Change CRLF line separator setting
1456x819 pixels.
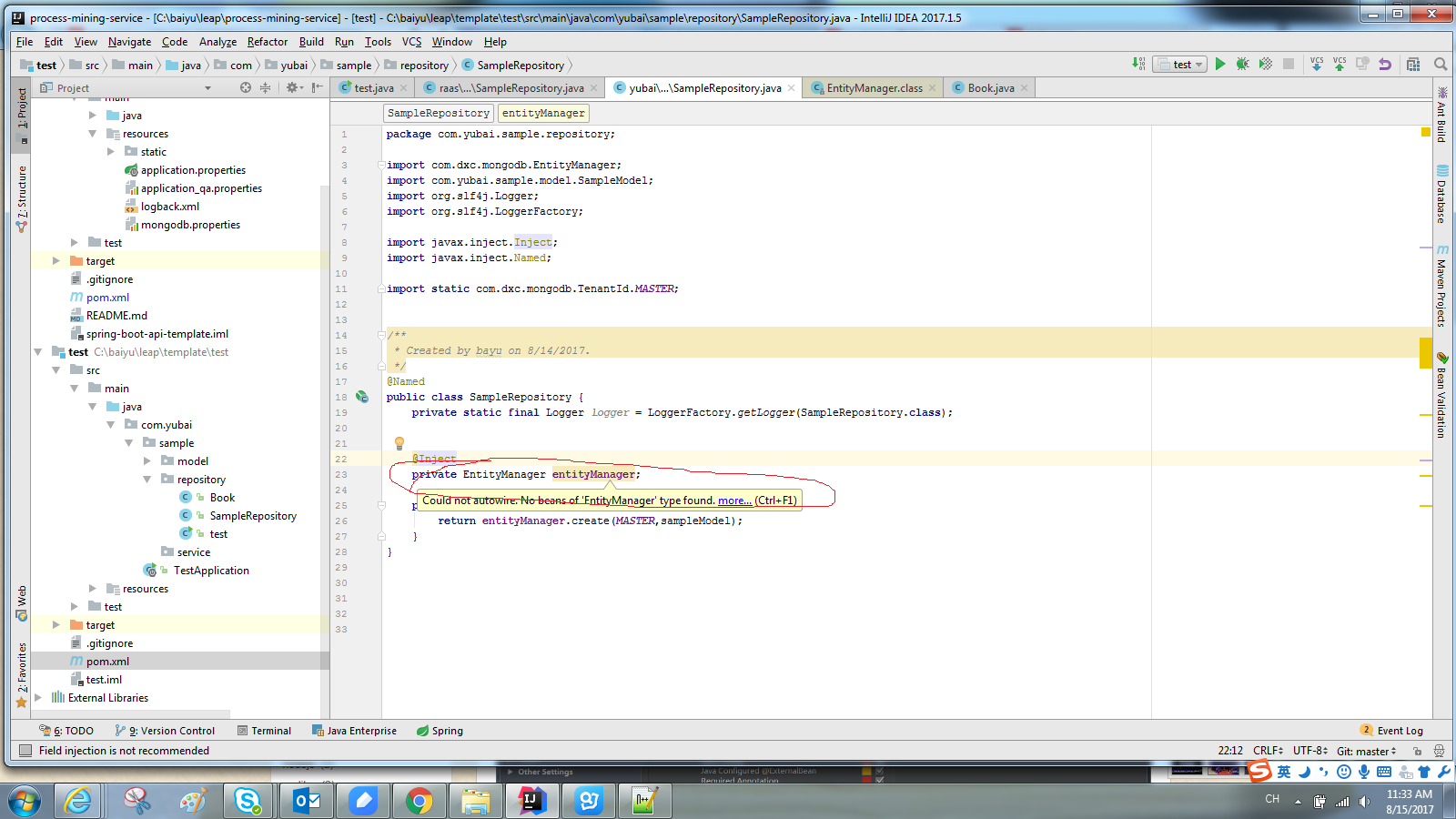click(x=1268, y=751)
